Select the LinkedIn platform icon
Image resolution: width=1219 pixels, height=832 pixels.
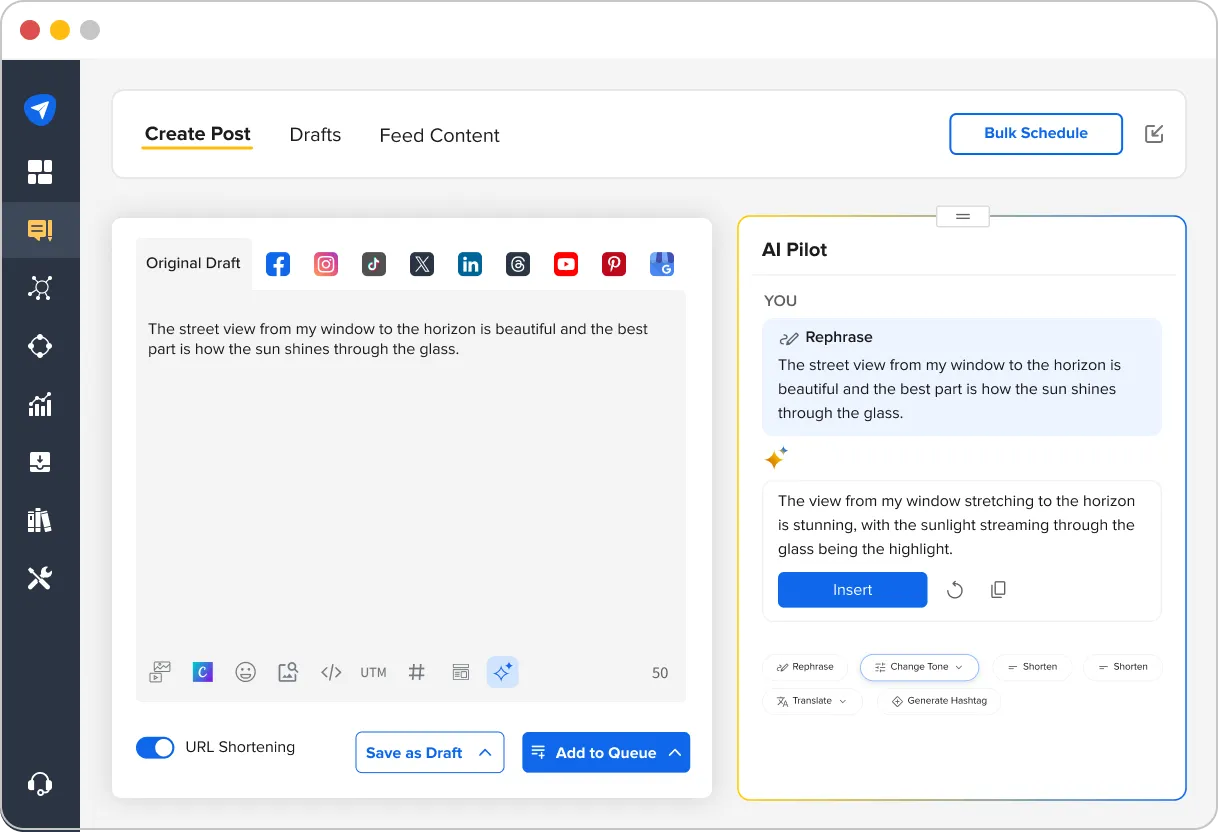[469, 263]
